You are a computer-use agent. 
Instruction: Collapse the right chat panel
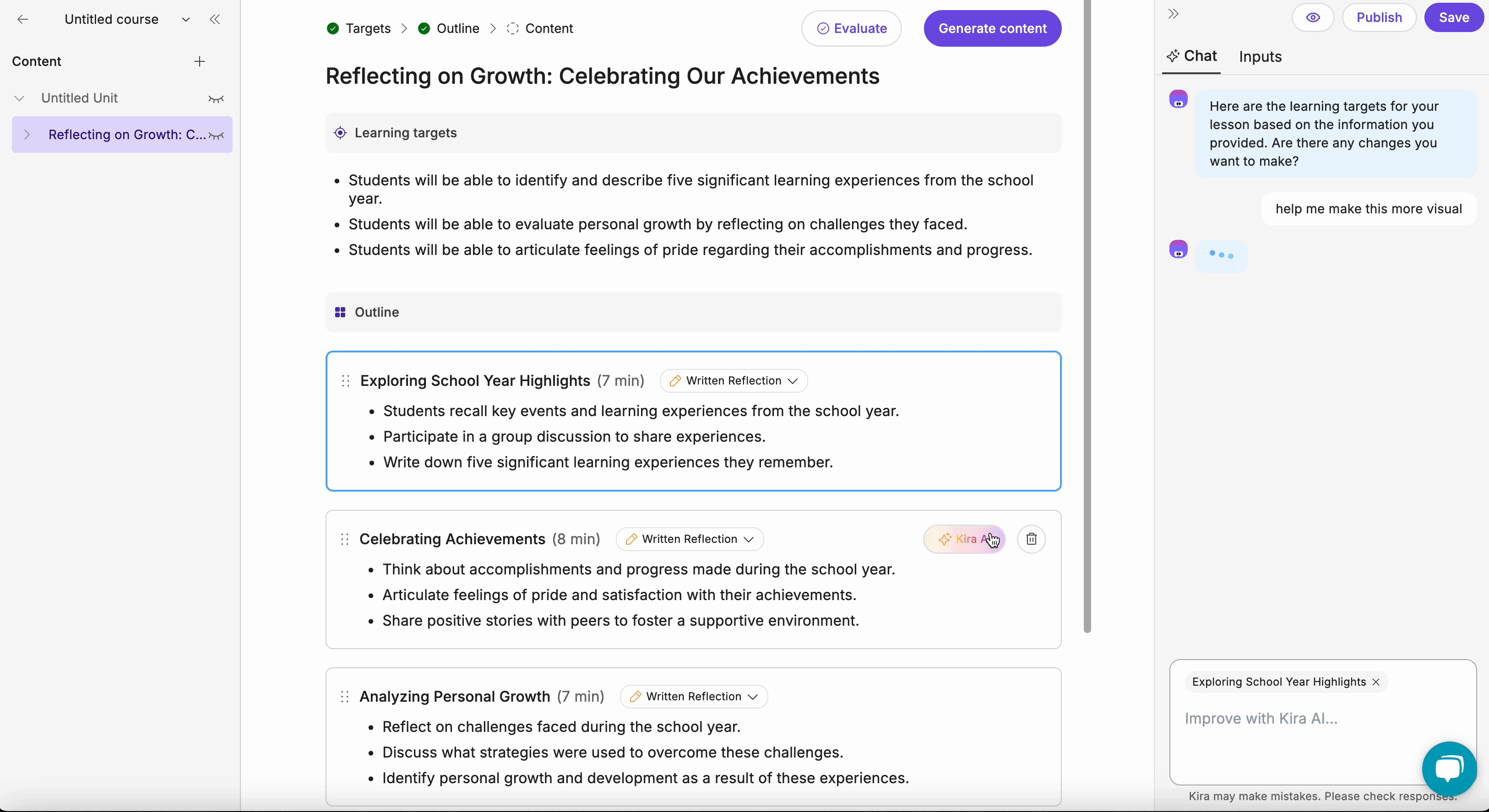point(1173,15)
